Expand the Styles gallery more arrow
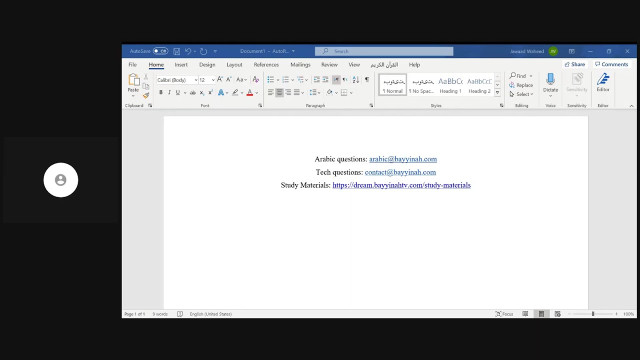640x360 pixels. [x=498, y=93]
